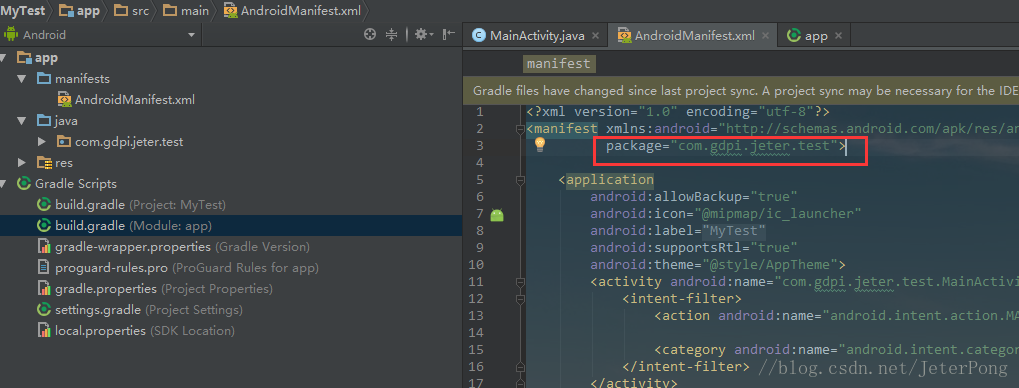Click the collapse all icon in project panel
The height and width of the screenshot is (388, 1019).
(x=391, y=35)
